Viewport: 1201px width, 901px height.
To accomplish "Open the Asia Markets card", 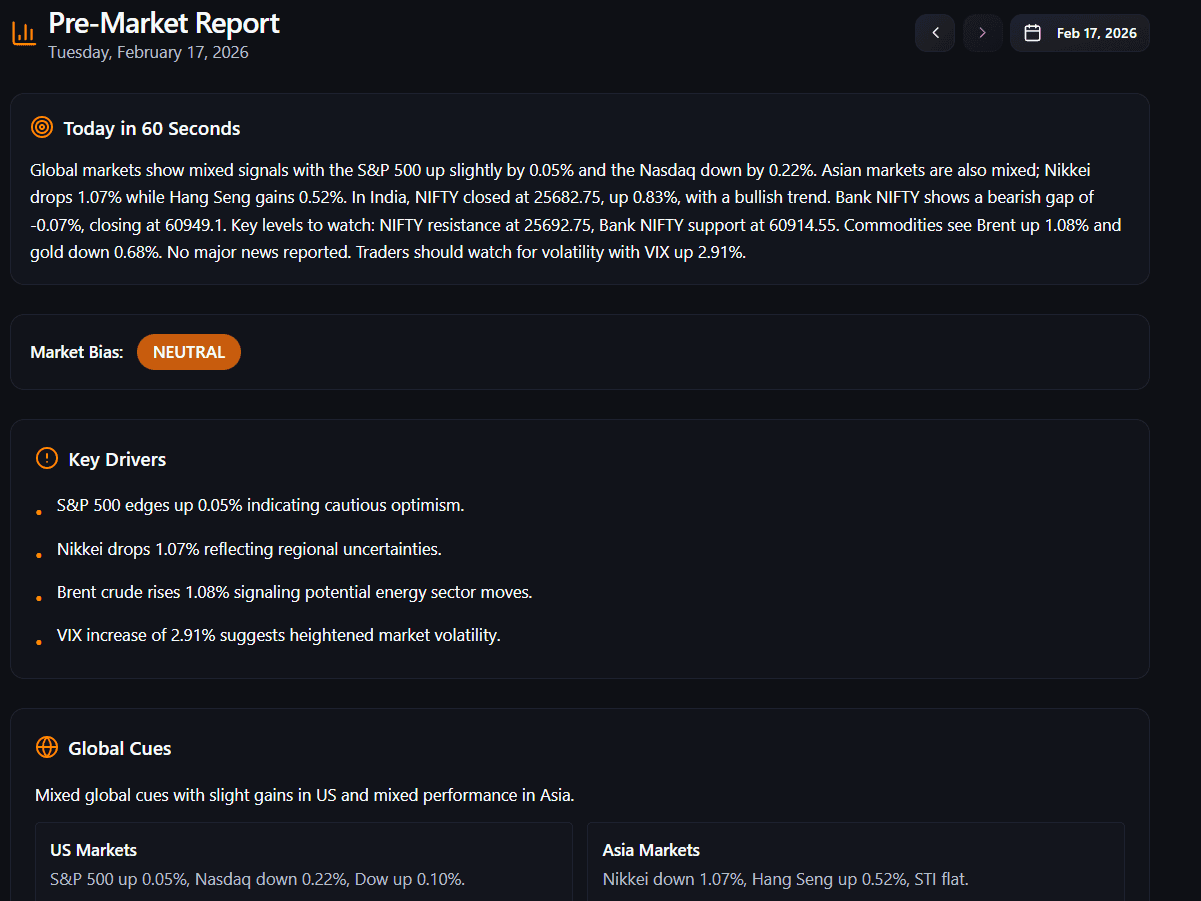I will click(x=855, y=863).
